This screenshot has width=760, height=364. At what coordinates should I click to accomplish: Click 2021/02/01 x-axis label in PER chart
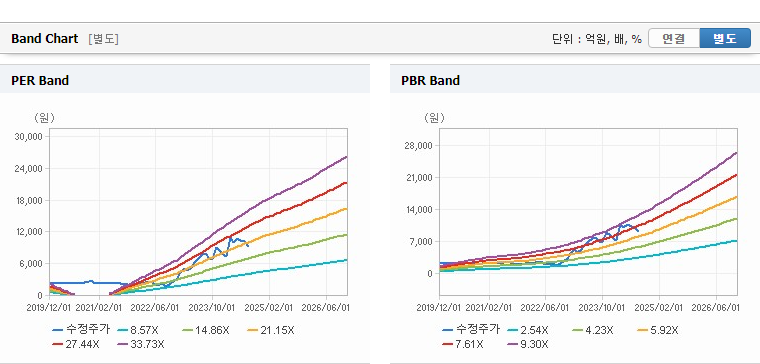100,308
